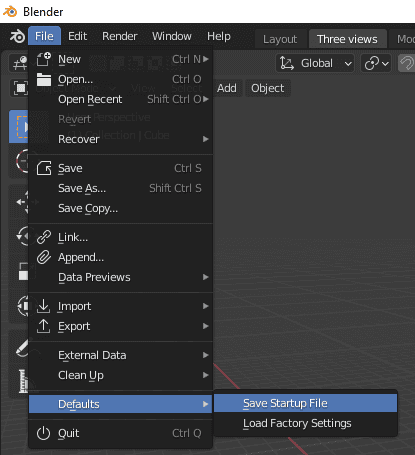Open the Window menu
415x455 pixels.
pyautogui.click(x=172, y=36)
